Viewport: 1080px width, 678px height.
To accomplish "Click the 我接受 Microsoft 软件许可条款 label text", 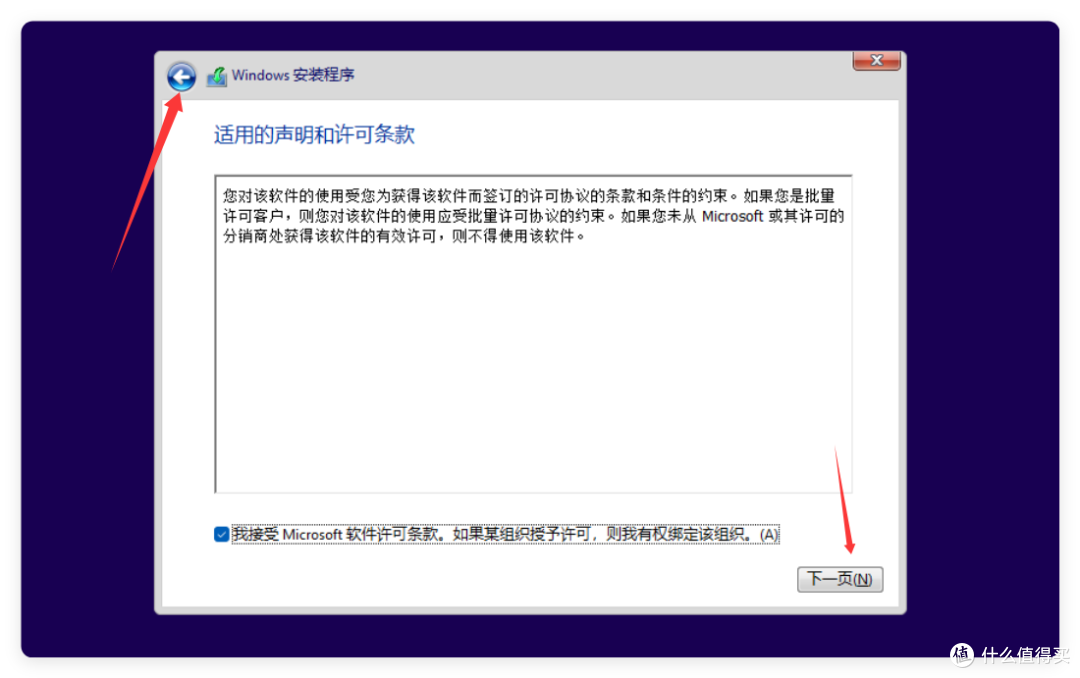I will (x=506, y=534).
